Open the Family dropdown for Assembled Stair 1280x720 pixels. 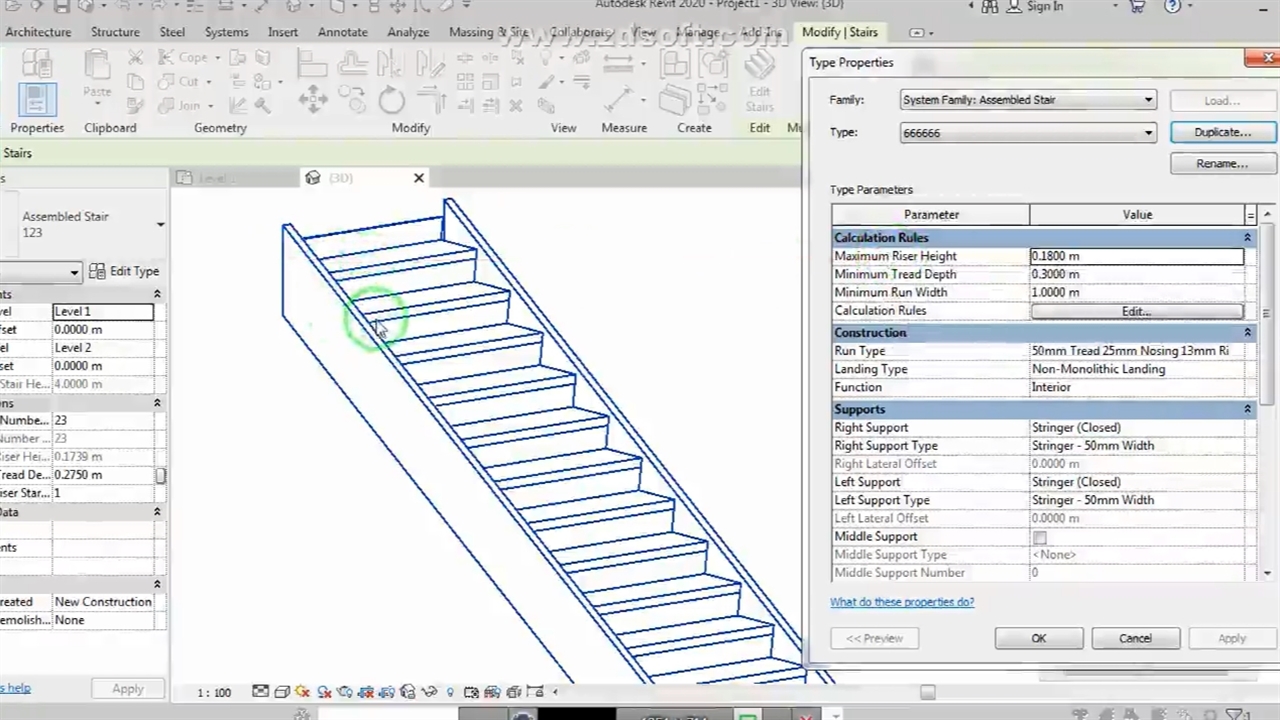tap(1148, 100)
